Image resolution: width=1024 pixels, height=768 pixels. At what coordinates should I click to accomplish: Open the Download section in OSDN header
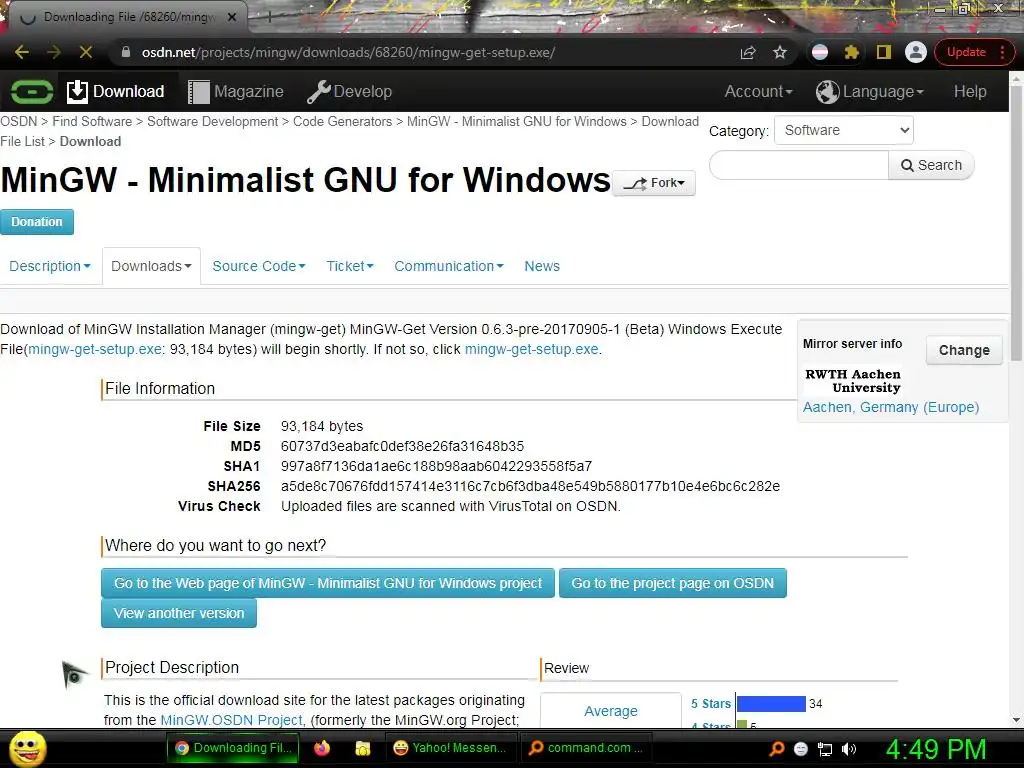[116, 91]
